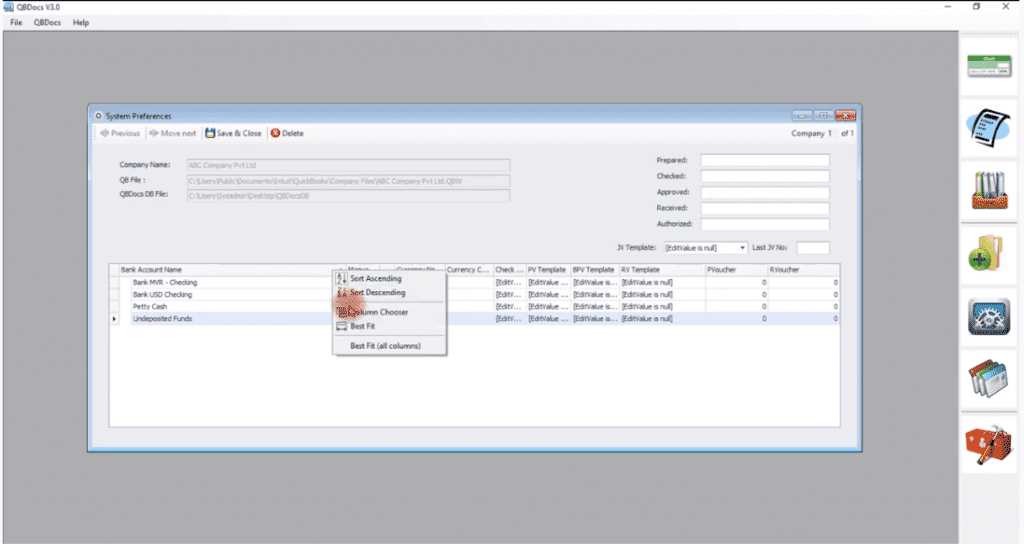Click PV Template cell for Undeposited Funds
This screenshot has width=1024, height=544.
tap(548, 319)
